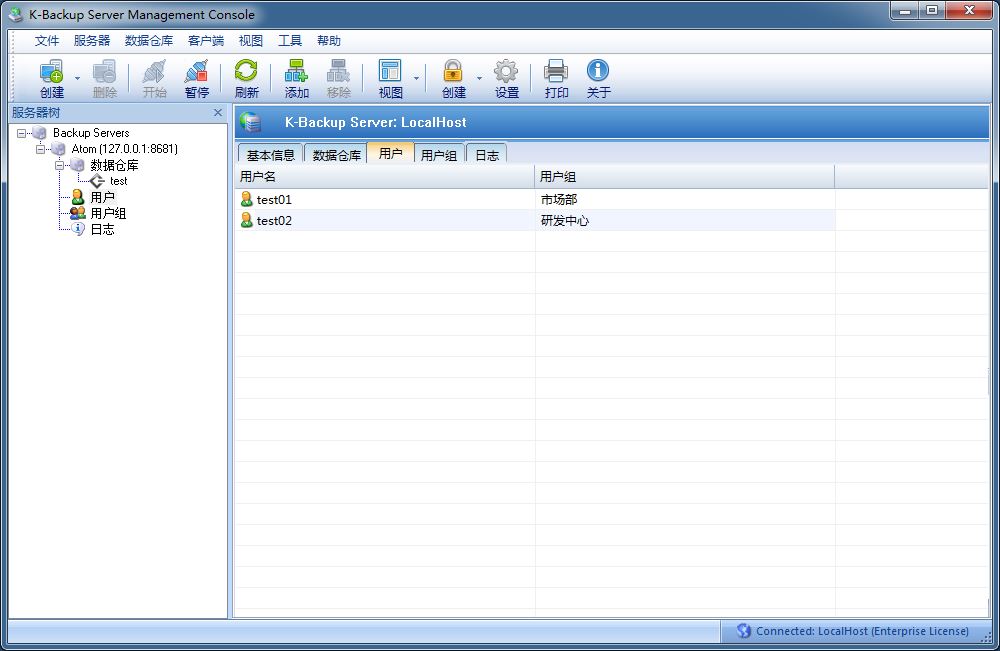
Task: Click the 用户 person icon in tree
Action: click(78, 197)
